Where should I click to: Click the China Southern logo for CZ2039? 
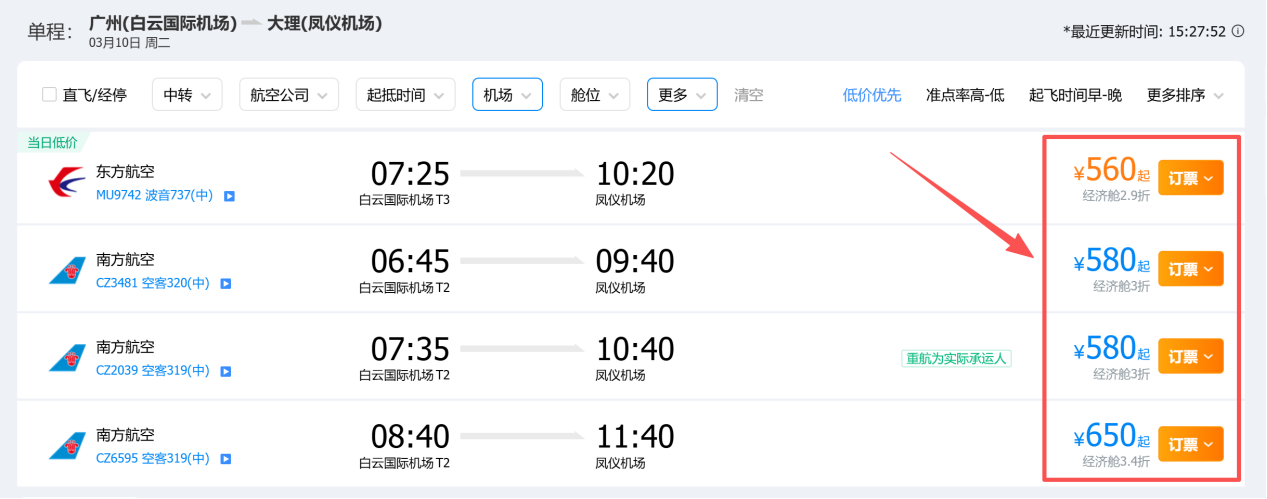(67, 358)
